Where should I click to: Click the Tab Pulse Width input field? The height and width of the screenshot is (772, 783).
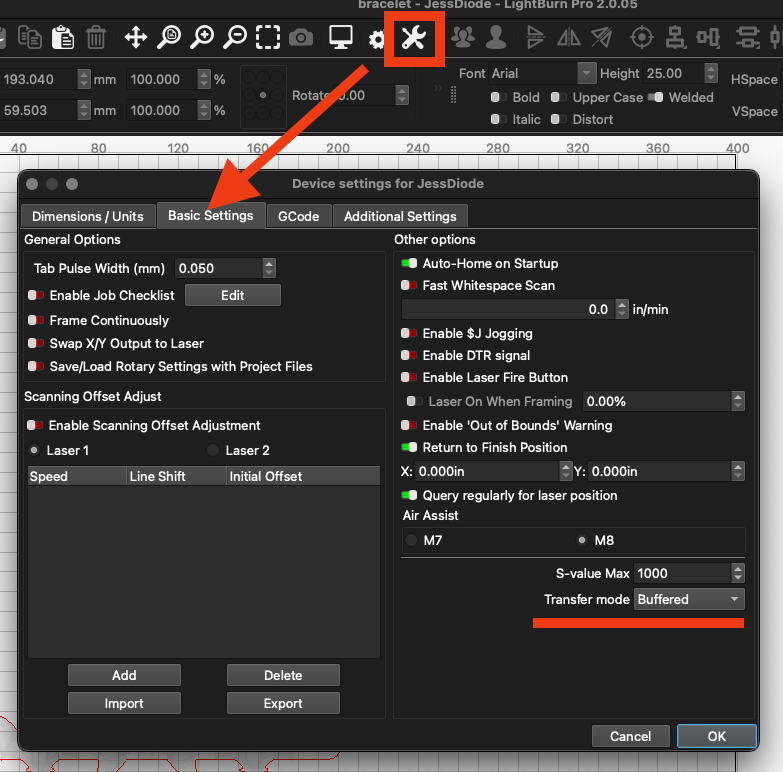tap(218, 268)
